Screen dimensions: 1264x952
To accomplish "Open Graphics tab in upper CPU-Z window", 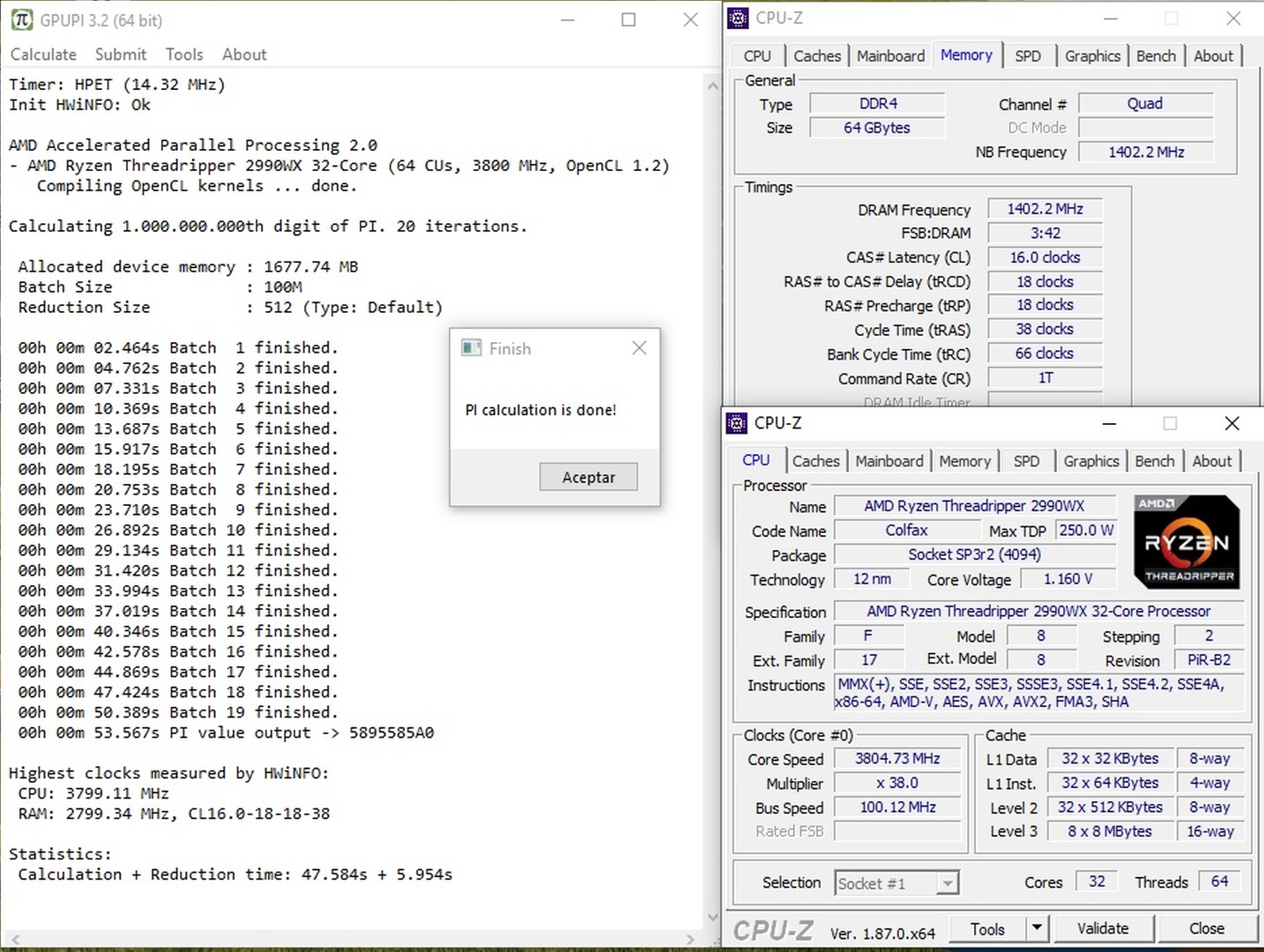I will (1093, 56).
